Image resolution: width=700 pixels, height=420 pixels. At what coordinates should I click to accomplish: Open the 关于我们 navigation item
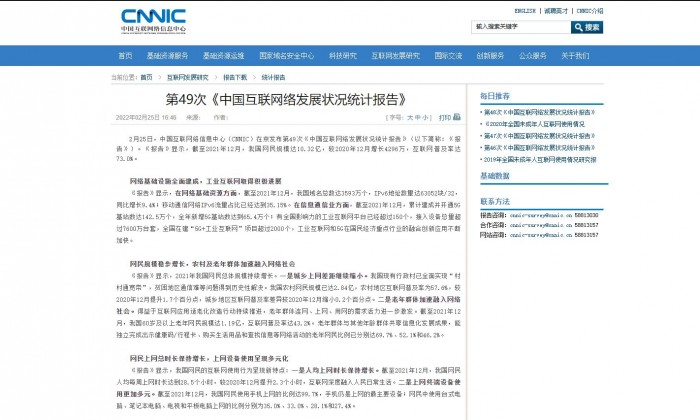click(x=575, y=56)
